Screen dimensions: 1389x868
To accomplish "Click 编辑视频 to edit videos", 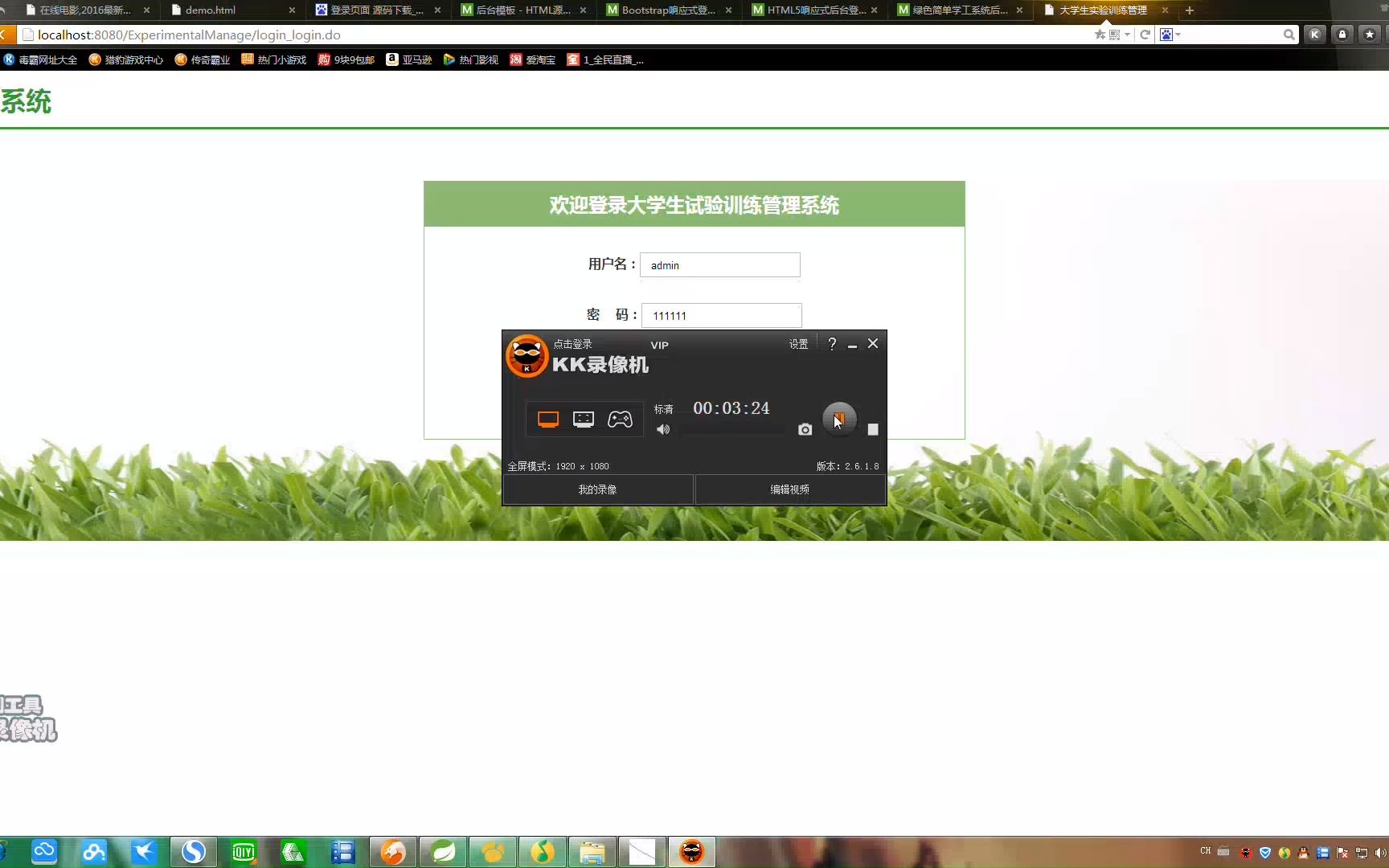I will click(789, 489).
